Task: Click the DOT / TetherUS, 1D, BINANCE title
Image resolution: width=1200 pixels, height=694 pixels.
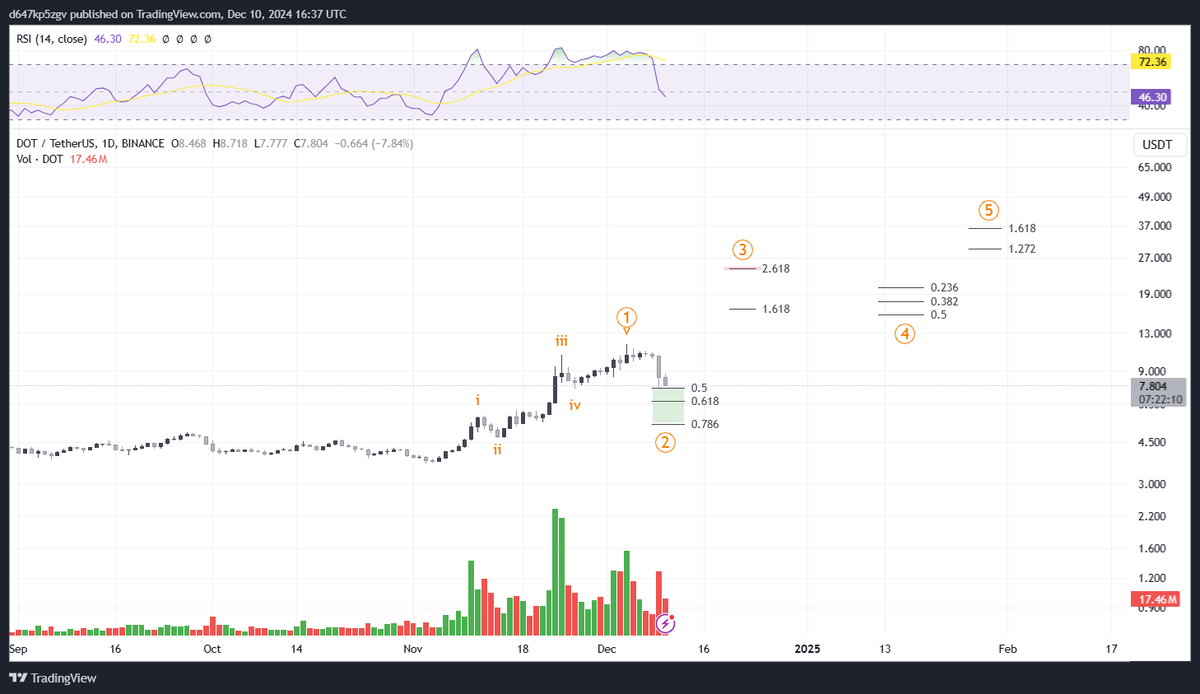Action: [x=91, y=144]
